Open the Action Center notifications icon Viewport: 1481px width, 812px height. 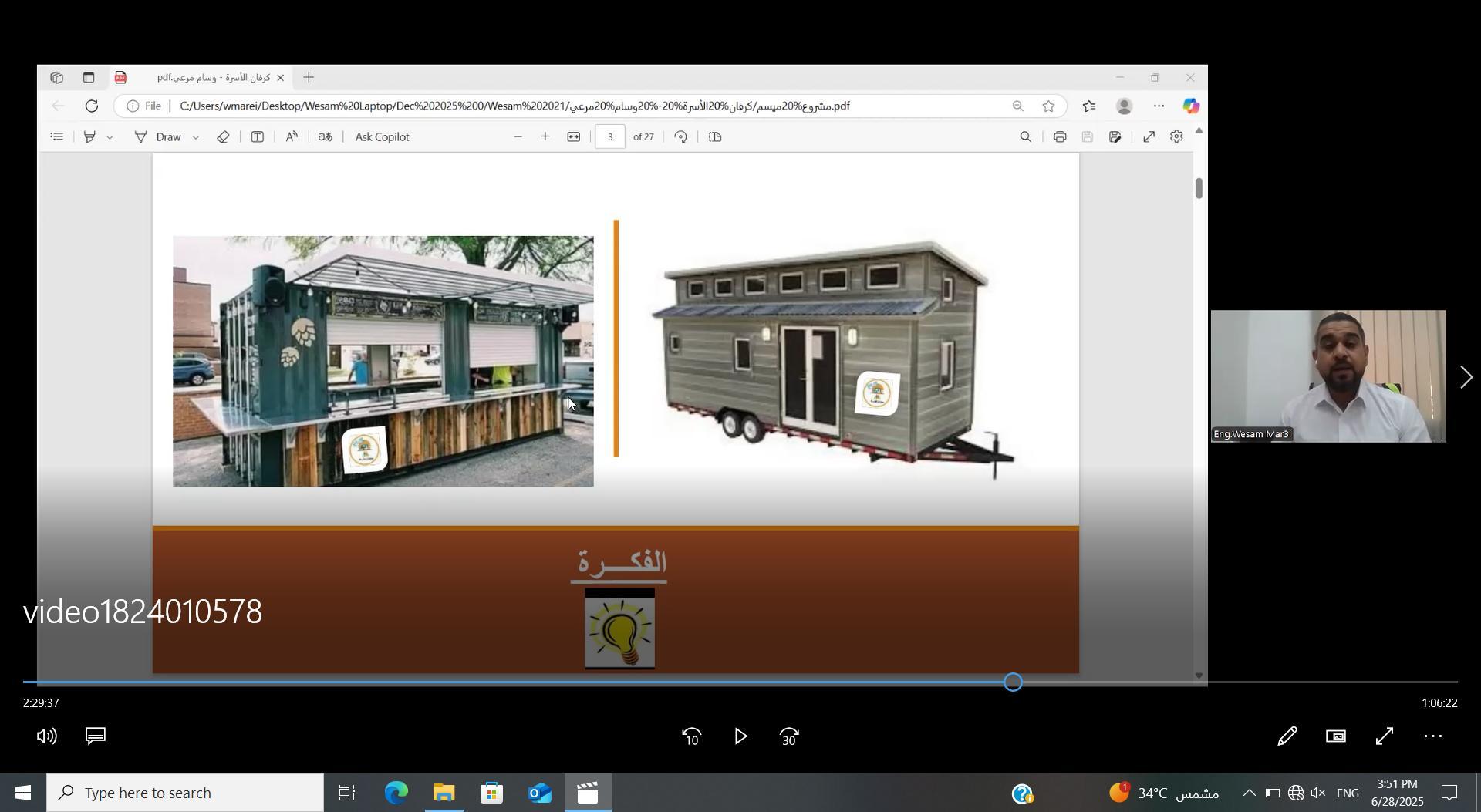(1449, 793)
